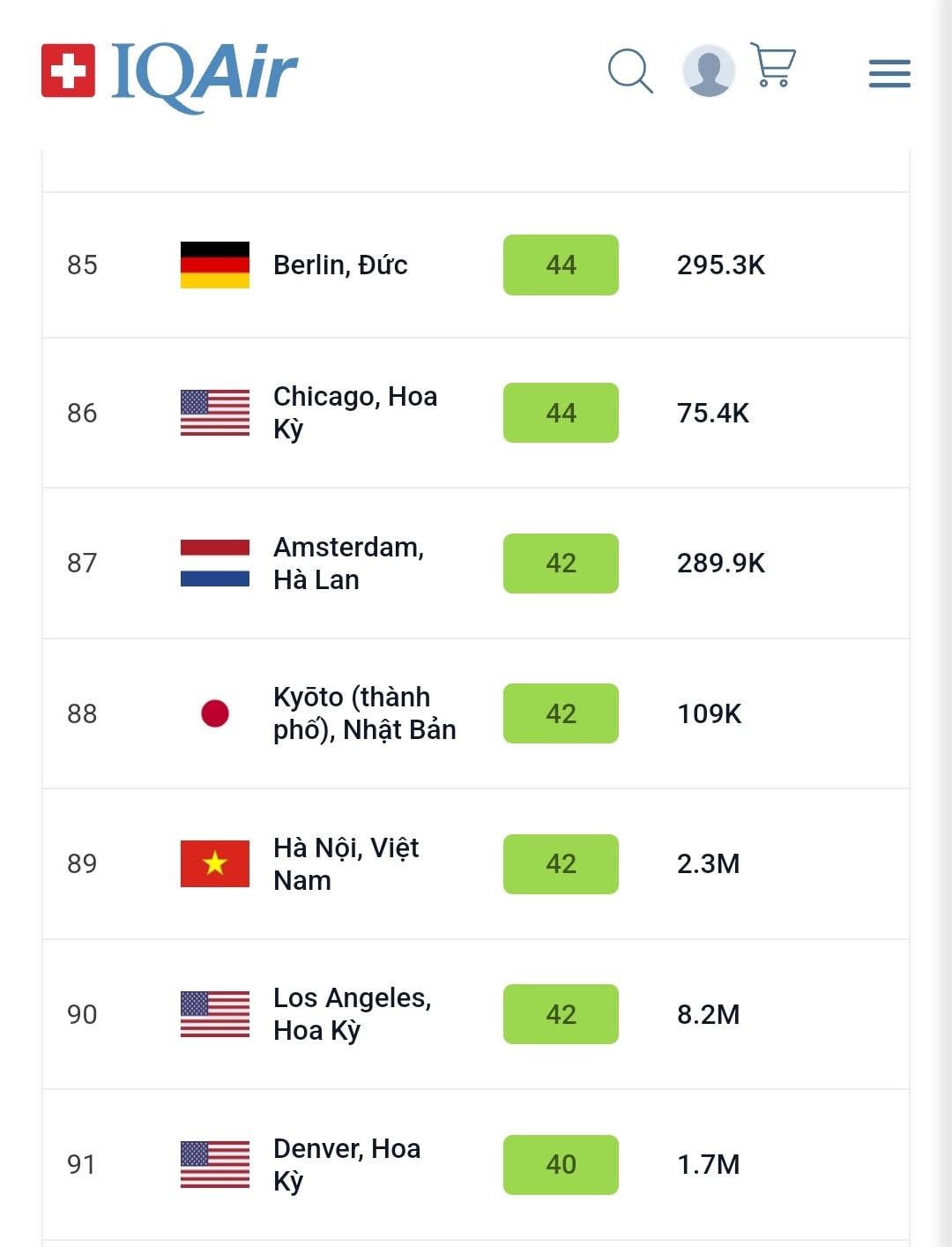952x1247 pixels.
Task: Open the Denver, Hoa Kỳ link
Action: (x=346, y=1164)
